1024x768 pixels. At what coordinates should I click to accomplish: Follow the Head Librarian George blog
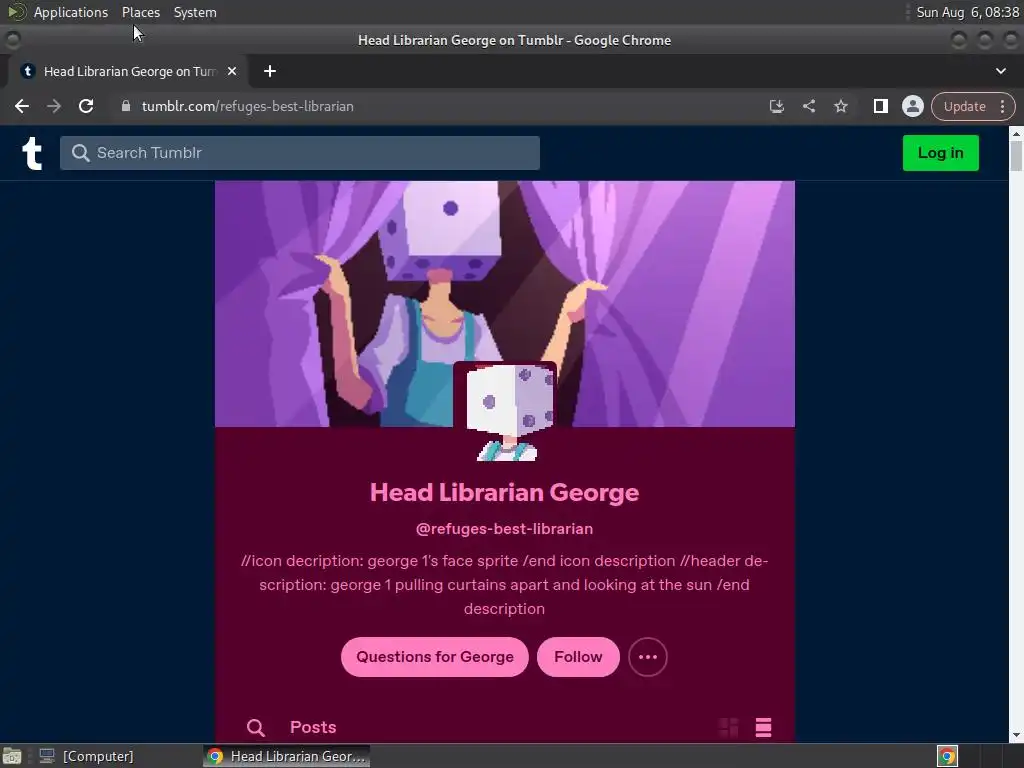coord(578,657)
